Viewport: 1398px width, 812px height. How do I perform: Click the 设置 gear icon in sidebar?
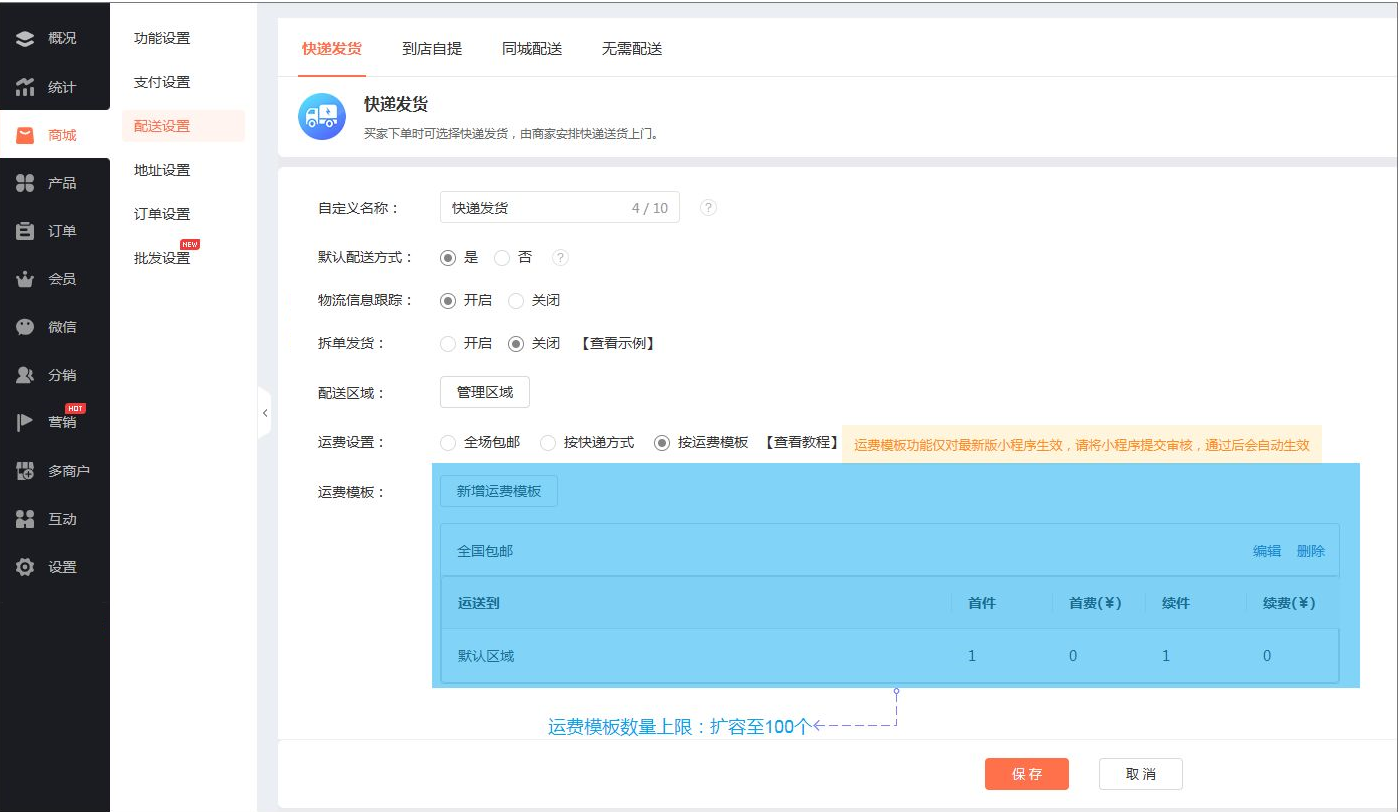click(25, 567)
